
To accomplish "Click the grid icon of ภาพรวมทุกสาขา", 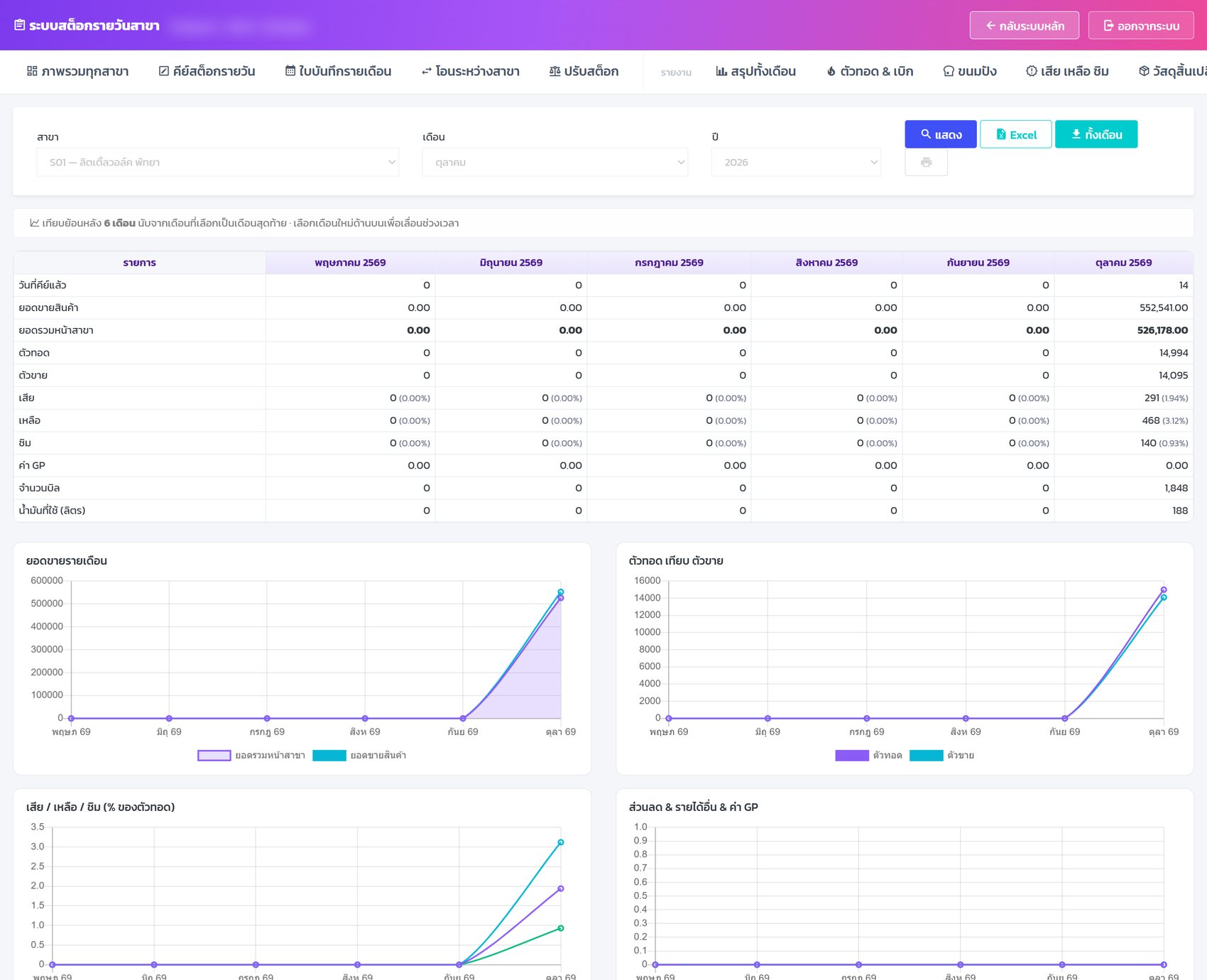I will (32, 71).
